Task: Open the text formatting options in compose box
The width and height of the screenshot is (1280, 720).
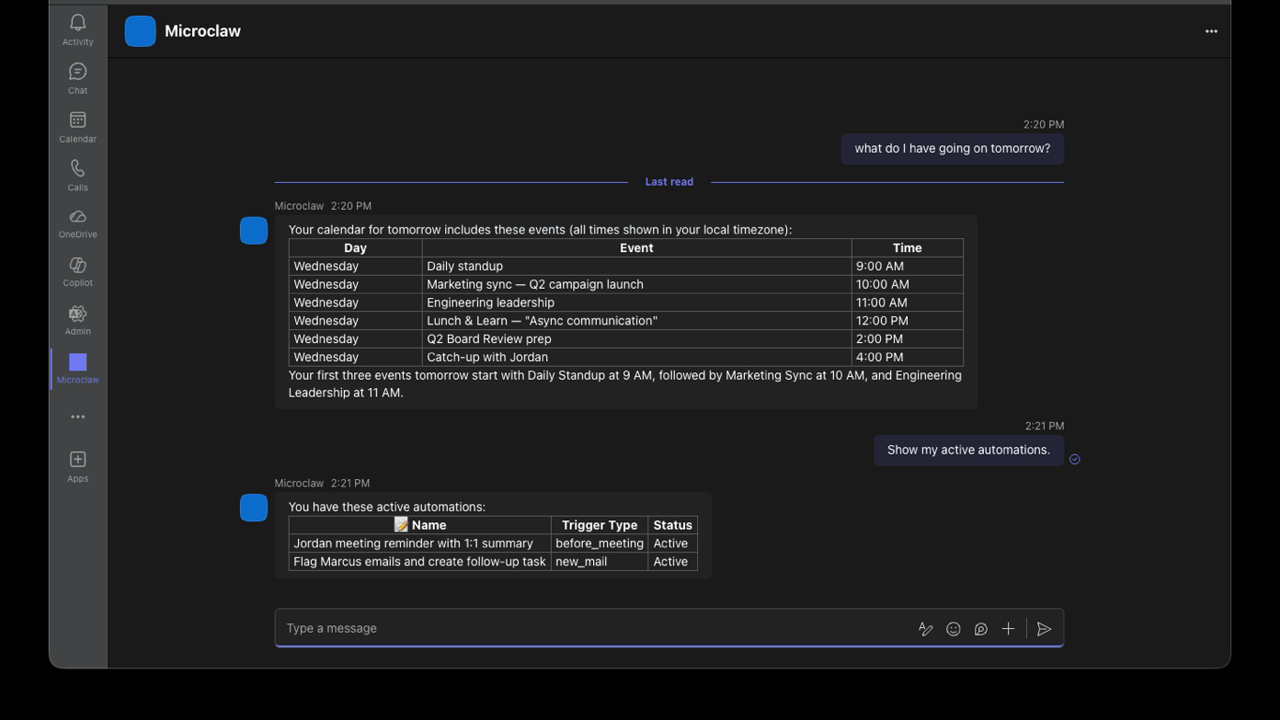Action: pyautogui.click(x=926, y=629)
